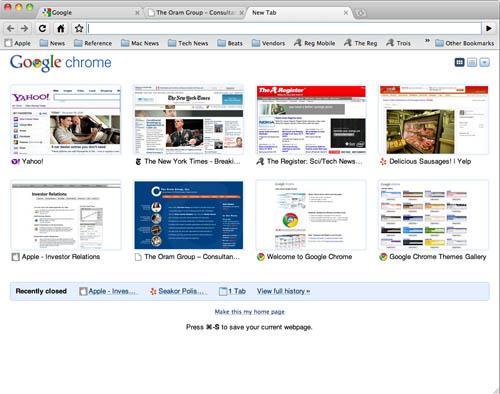This screenshot has height=394, width=500.
Task: Reload the page with the refresh icon
Action: (42, 29)
